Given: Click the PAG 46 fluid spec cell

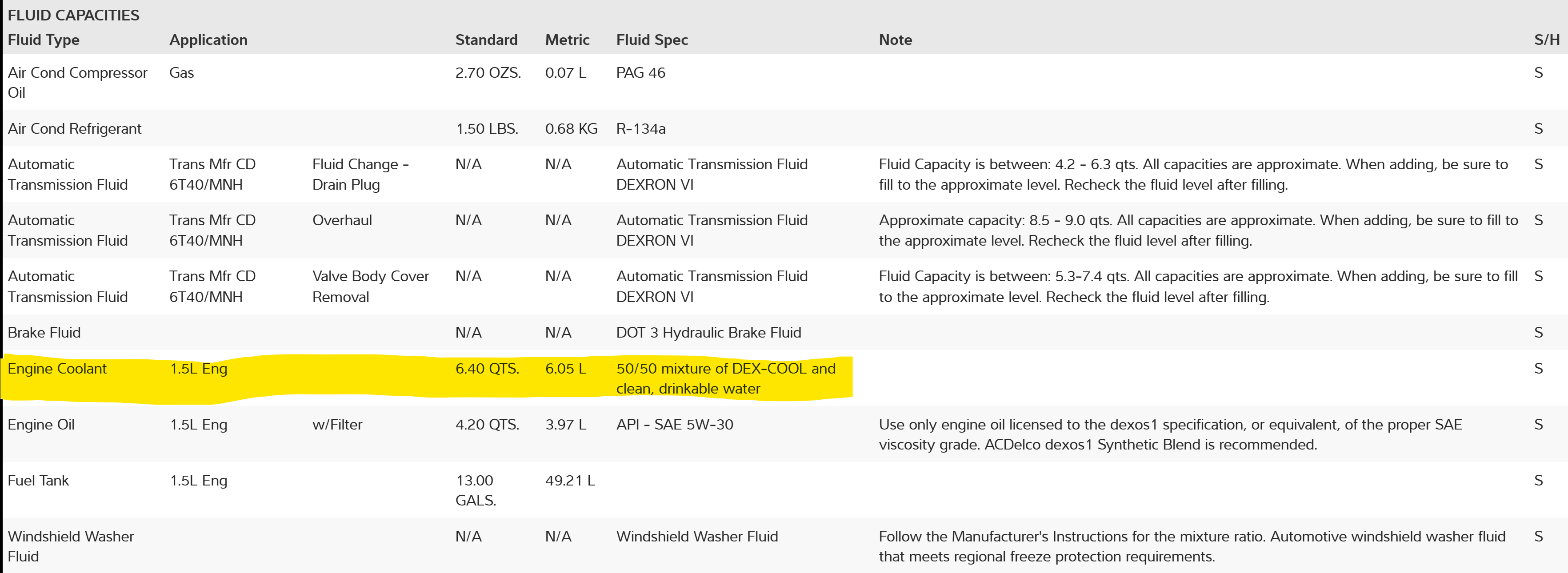Looking at the screenshot, I should coord(640,73).
